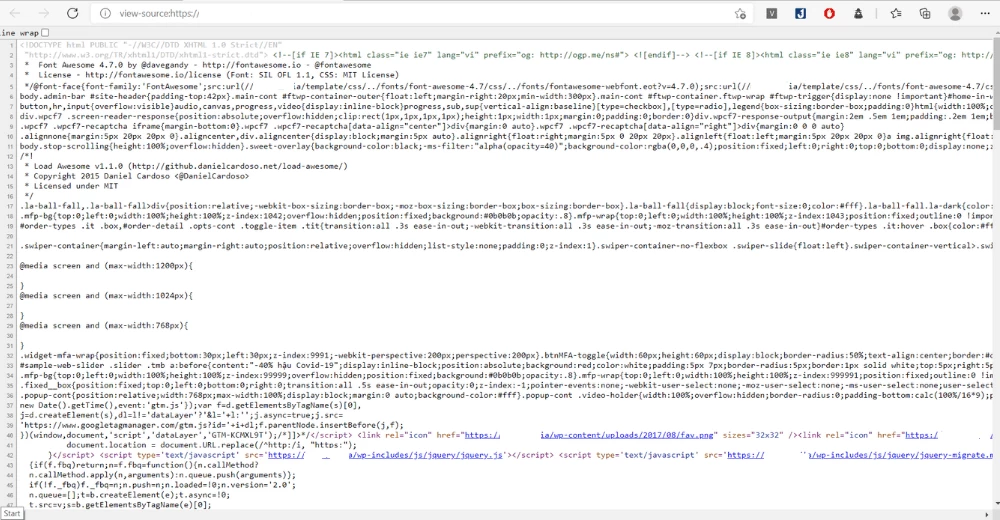Click the DOCTYPE html PUBLIC line
Screen dimensions: 1000x520
point(151,45)
